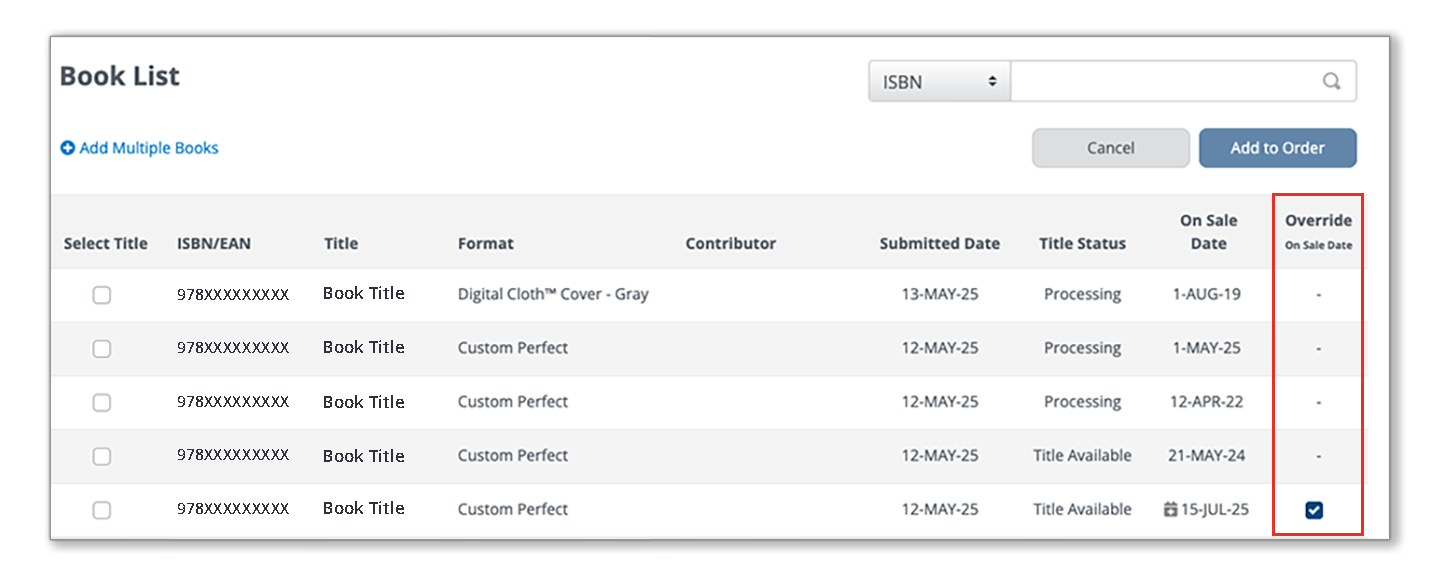This screenshot has width=1440, height=576.
Task: Click Digital Cloth™ Cover - Gray format cell
Action: click(x=553, y=294)
